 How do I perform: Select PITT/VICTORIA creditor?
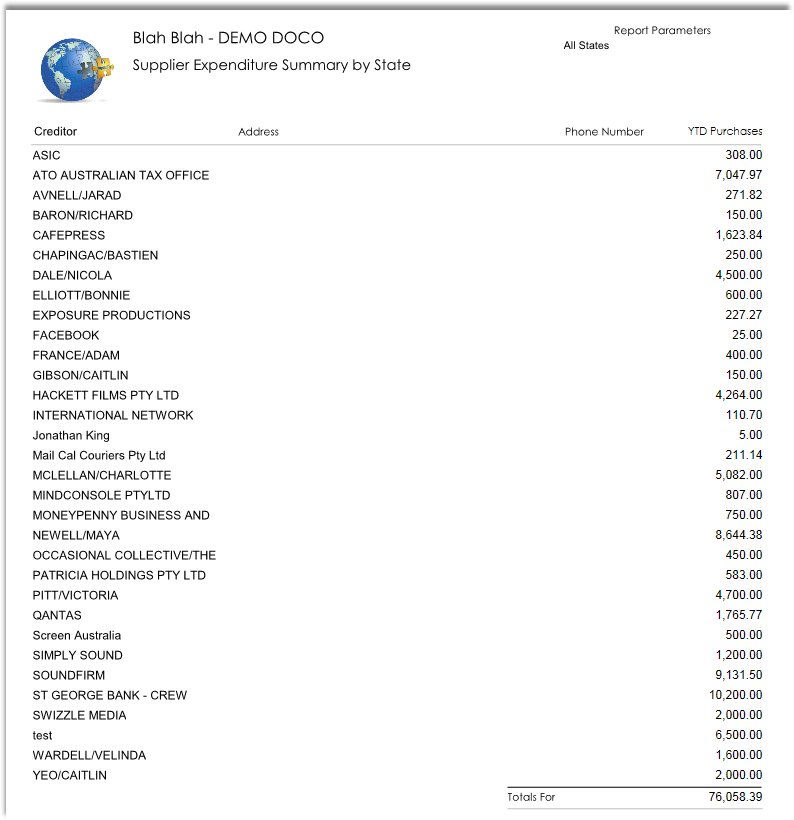click(75, 595)
